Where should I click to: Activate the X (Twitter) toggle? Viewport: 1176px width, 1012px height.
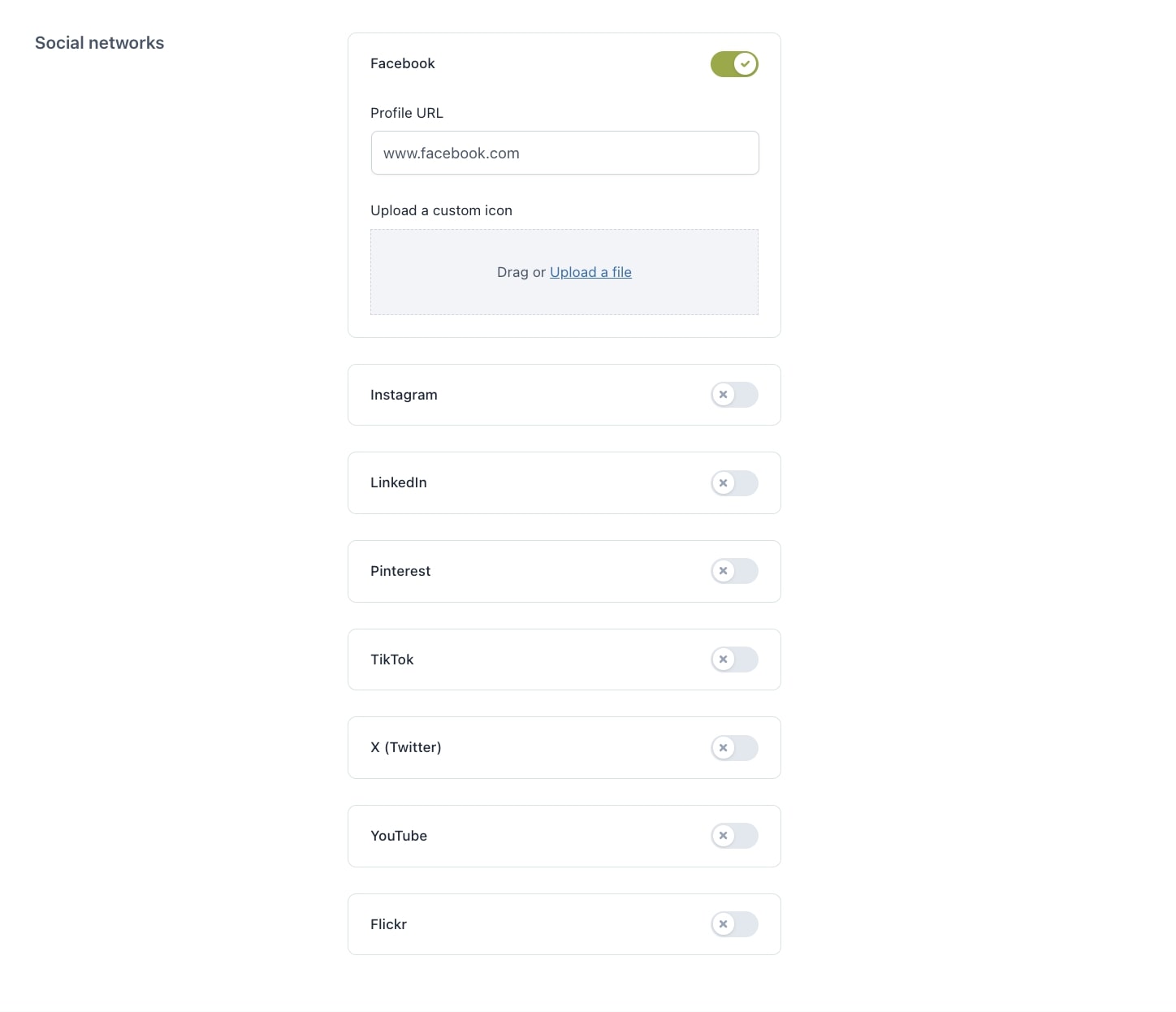click(x=734, y=747)
